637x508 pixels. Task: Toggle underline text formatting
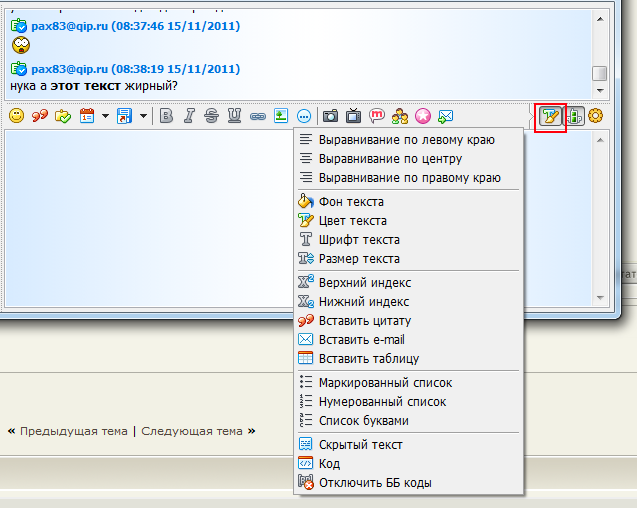click(x=234, y=116)
